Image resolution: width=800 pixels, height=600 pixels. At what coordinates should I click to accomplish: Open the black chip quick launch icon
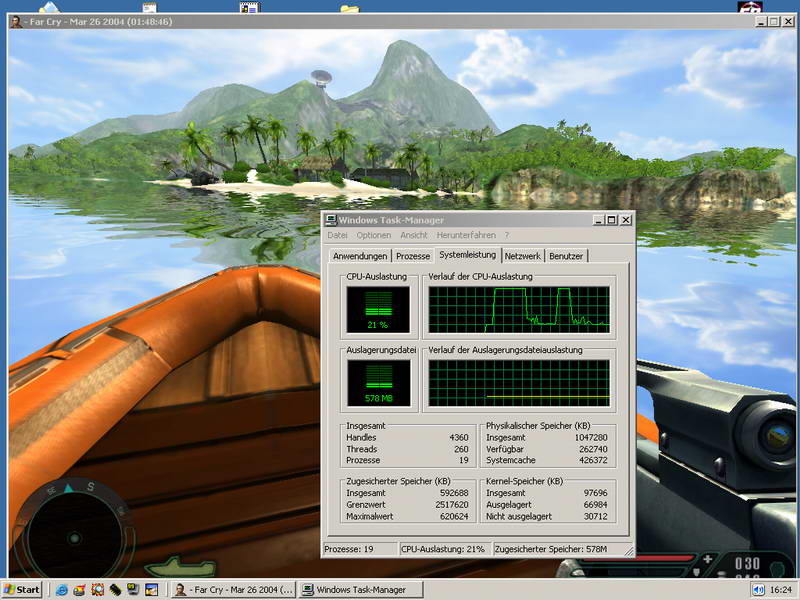(x=116, y=590)
